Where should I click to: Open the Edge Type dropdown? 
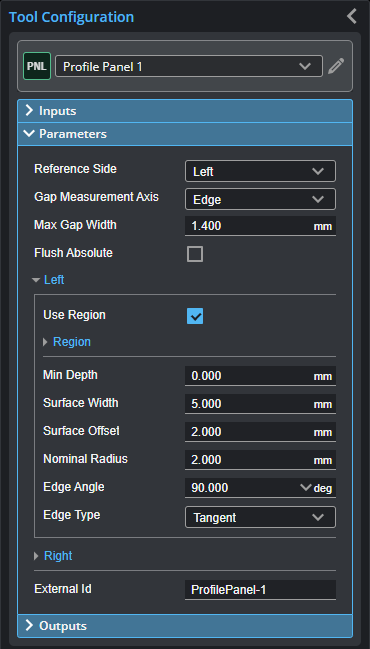[260, 517]
